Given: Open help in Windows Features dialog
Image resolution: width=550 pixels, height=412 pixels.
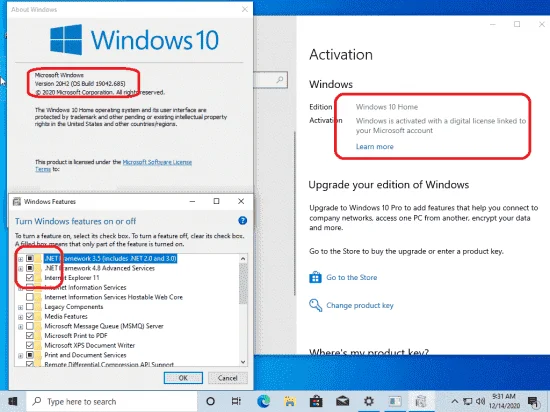Looking at the screenshot, I should pos(242,221).
